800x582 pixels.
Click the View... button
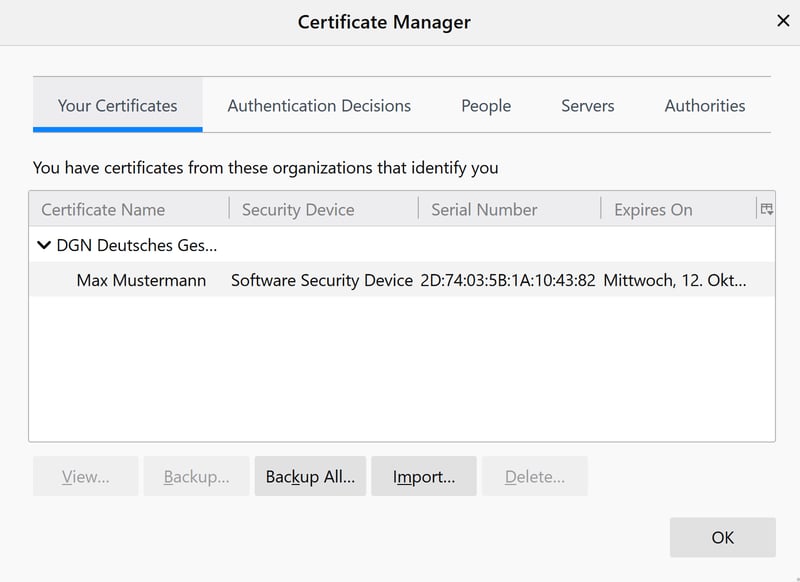point(86,477)
